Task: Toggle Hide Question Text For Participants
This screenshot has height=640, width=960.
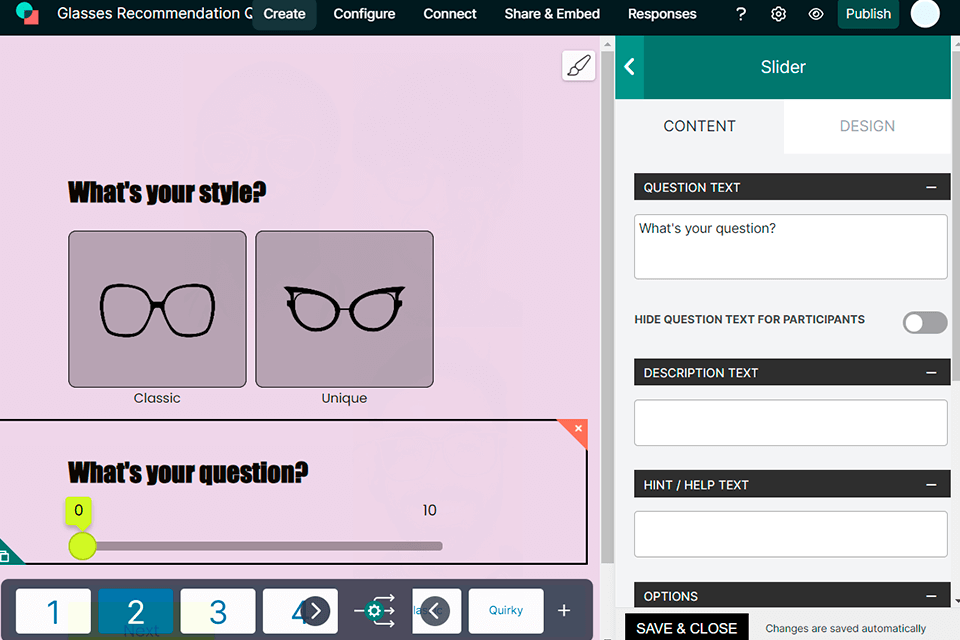Action: point(924,322)
